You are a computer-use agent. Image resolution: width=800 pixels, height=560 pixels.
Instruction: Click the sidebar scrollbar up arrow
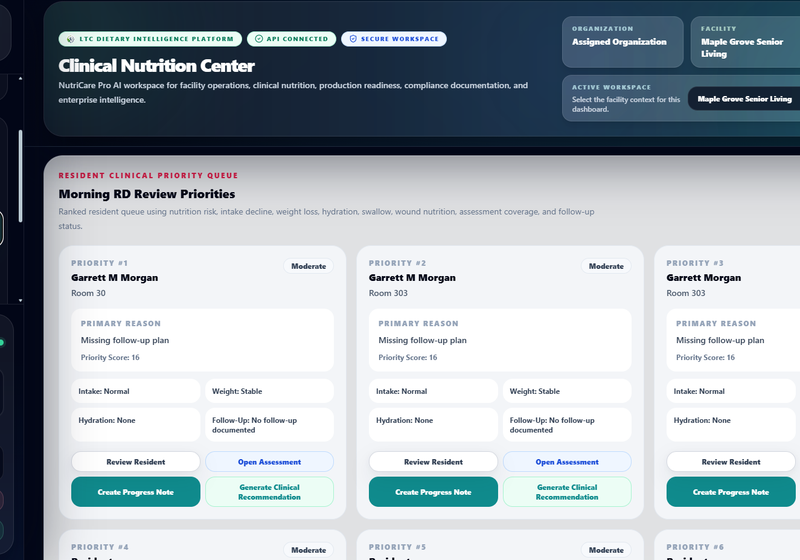tap(20, 79)
